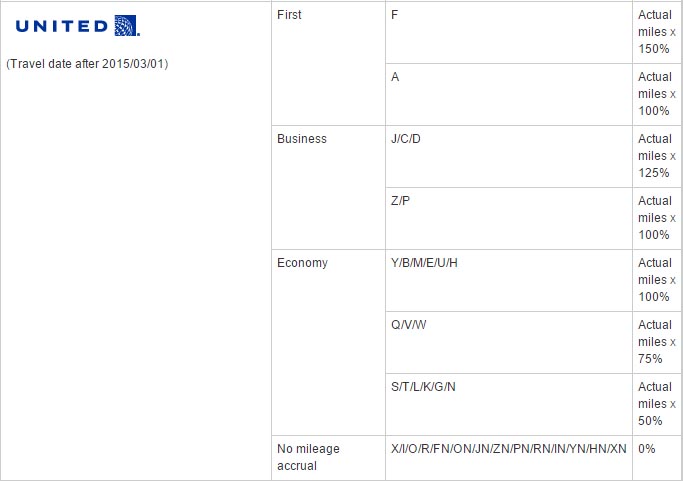This screenshot has width=683, height=481.
Task: Select the Y/B/M/E/U/H booking classes
Action: [424, 263]
